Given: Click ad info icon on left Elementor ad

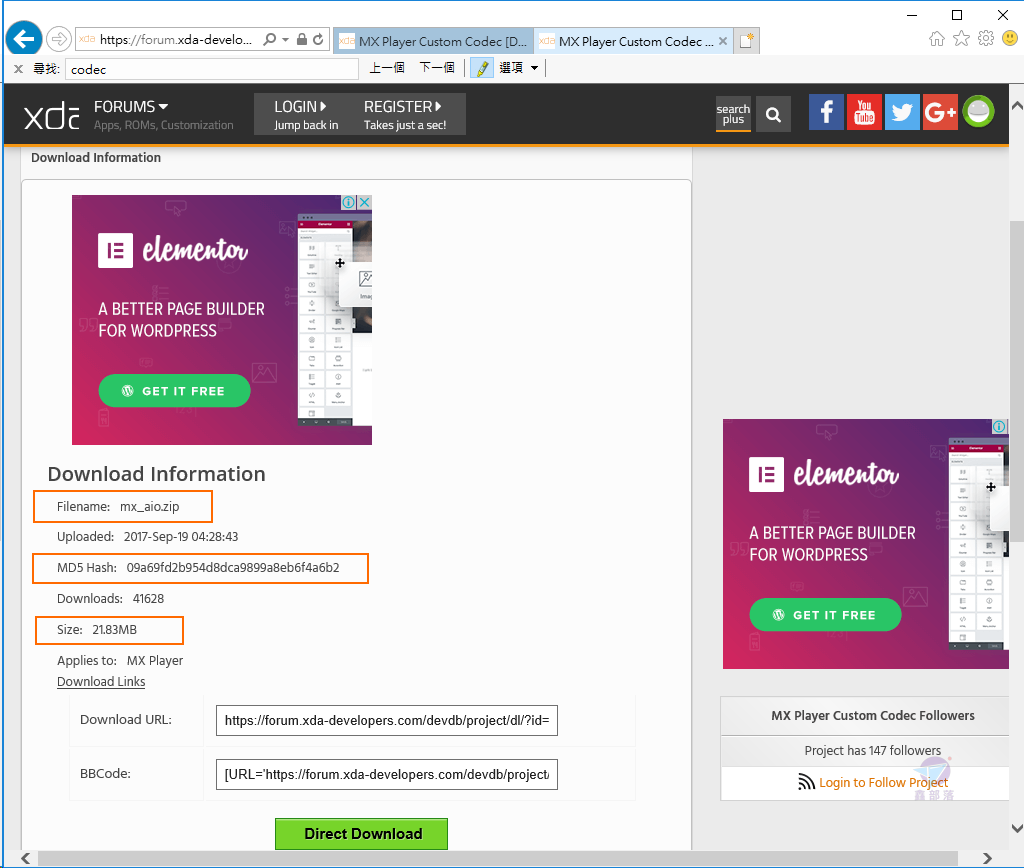Looking at the screenshot, I should [349, 202].
